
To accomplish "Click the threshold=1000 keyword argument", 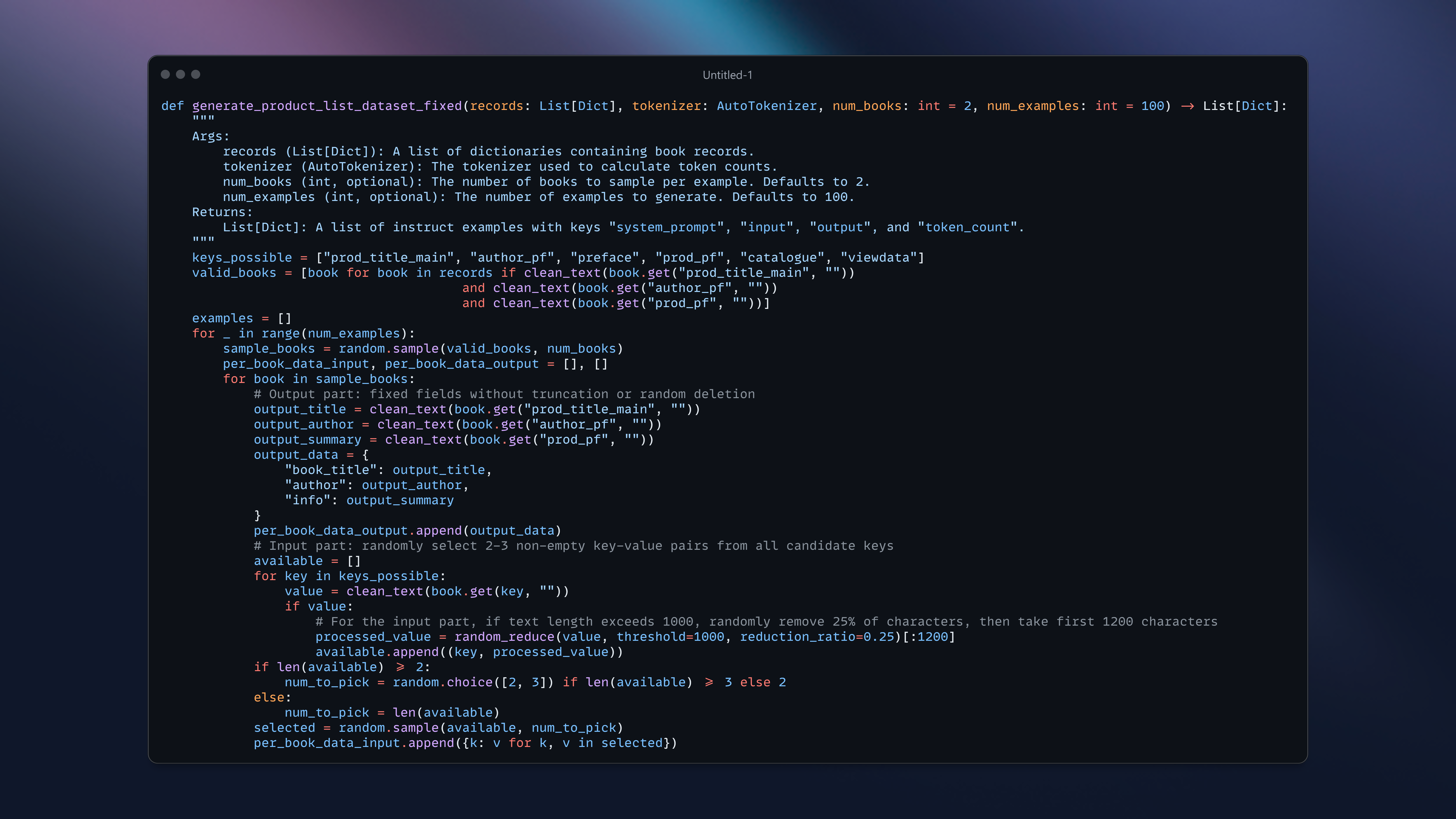I will 670,637.
